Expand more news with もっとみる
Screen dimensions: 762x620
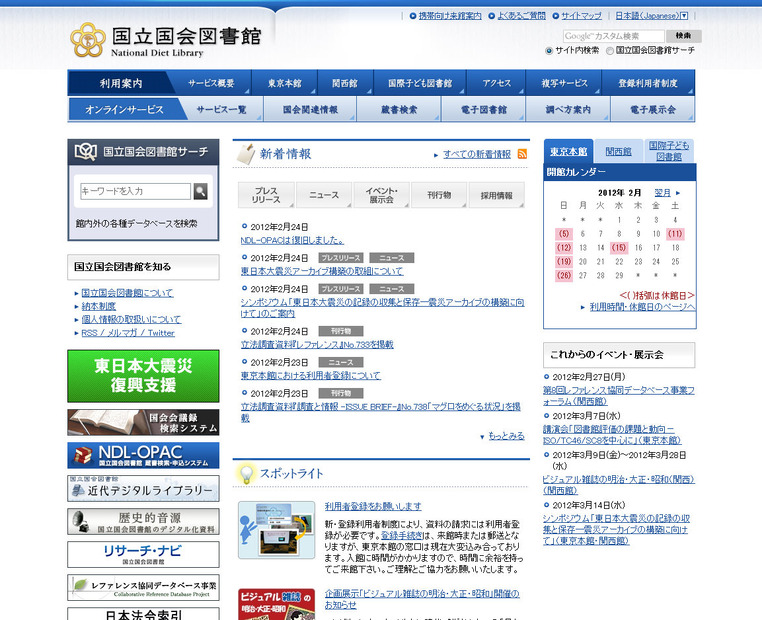503,436
